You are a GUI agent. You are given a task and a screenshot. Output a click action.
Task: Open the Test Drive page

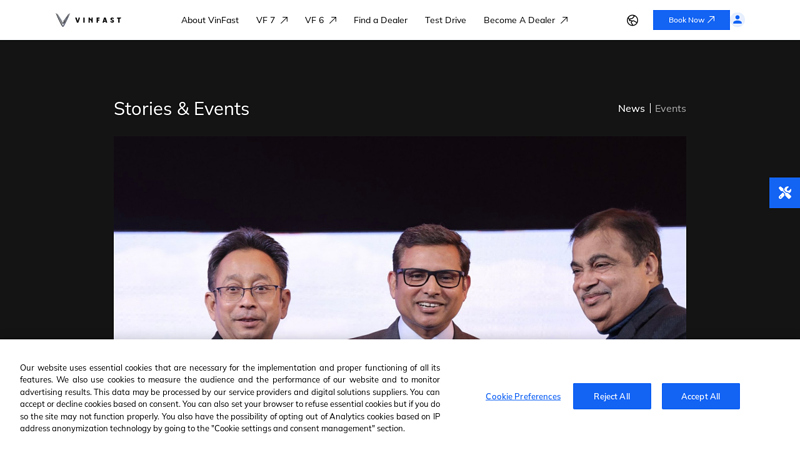click(x=445, y=20)
